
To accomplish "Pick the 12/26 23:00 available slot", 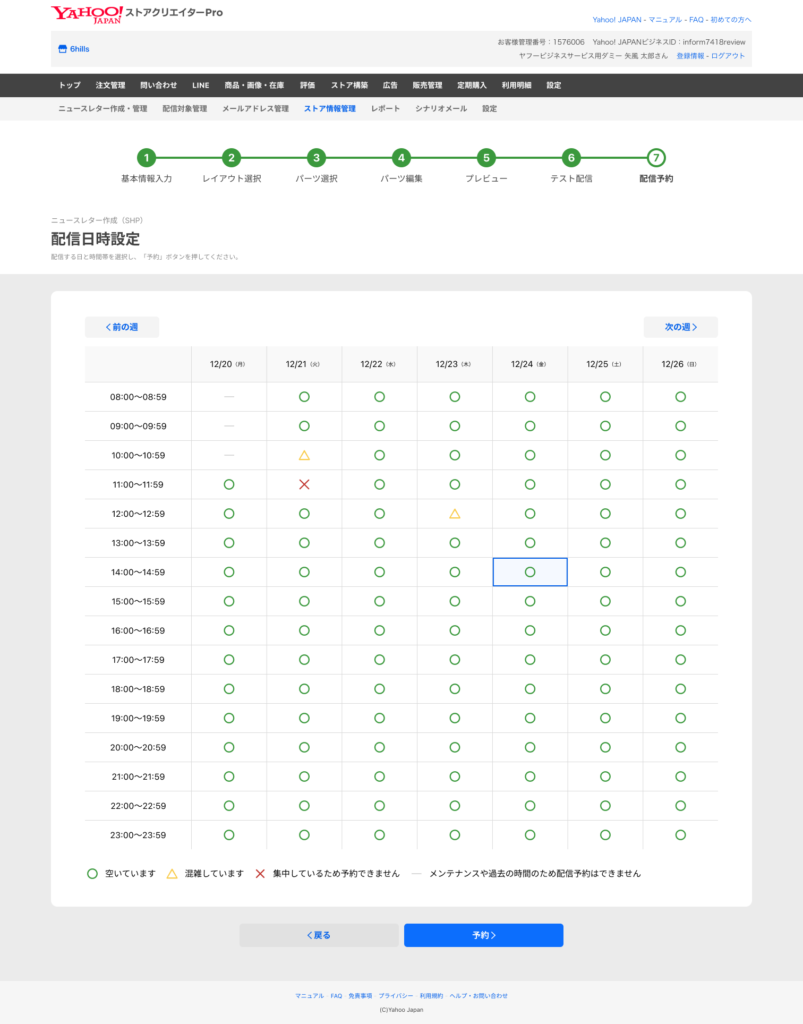I will 680,835.
